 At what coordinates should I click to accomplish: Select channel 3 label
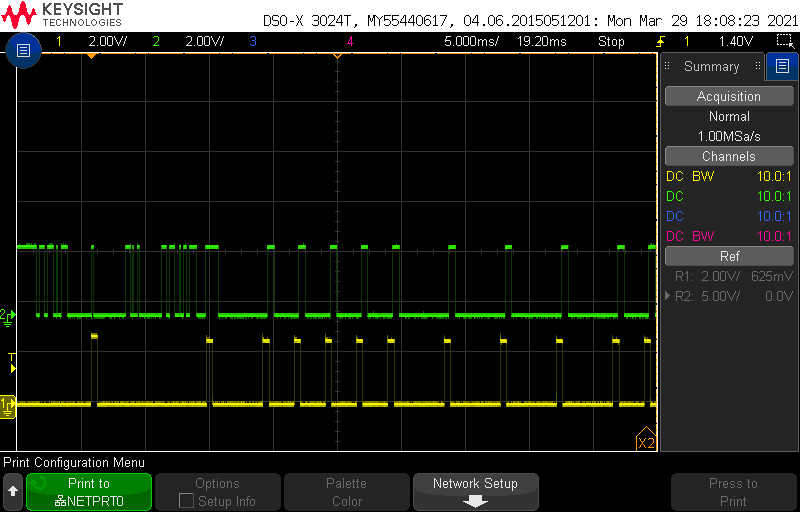click(253, 41)
